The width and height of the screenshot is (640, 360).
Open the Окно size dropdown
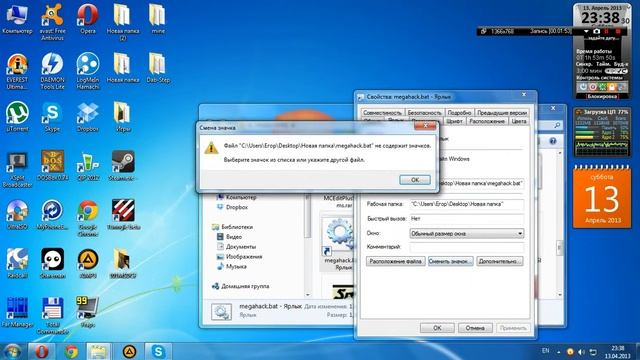tap(467, 233)
